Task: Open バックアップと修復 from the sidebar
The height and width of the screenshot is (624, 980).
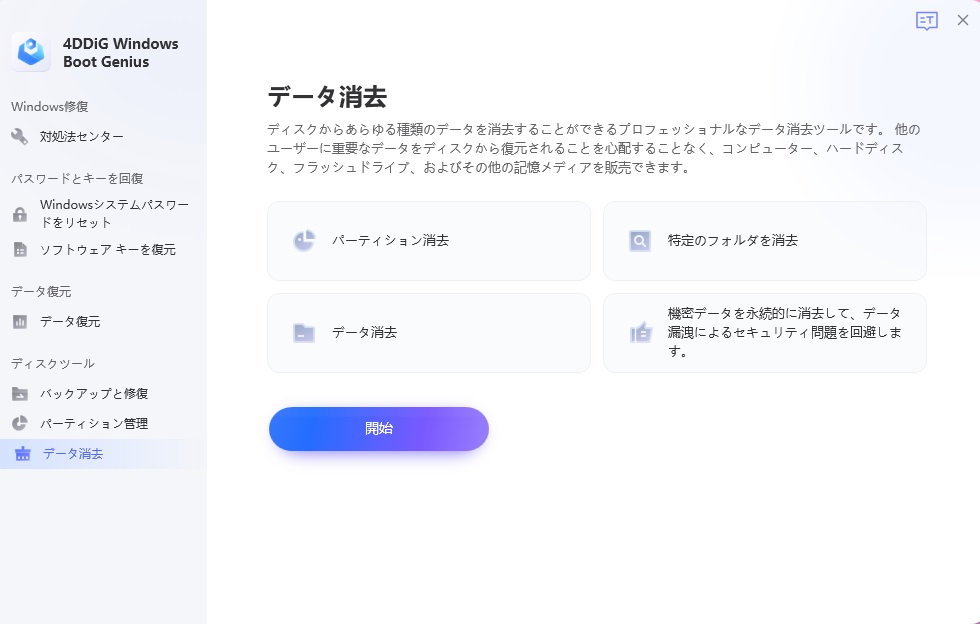Action: [94, 393]
